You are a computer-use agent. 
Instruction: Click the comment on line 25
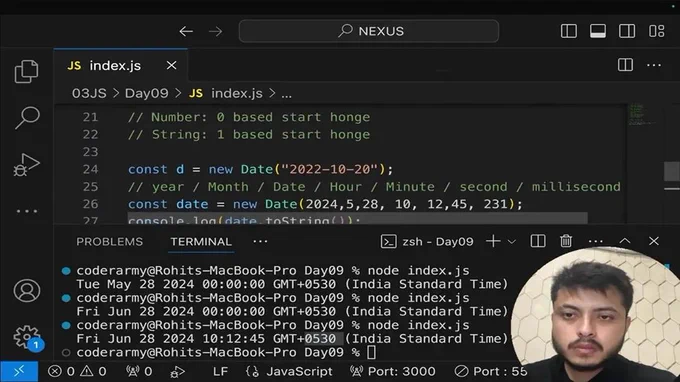pos(374,187)
